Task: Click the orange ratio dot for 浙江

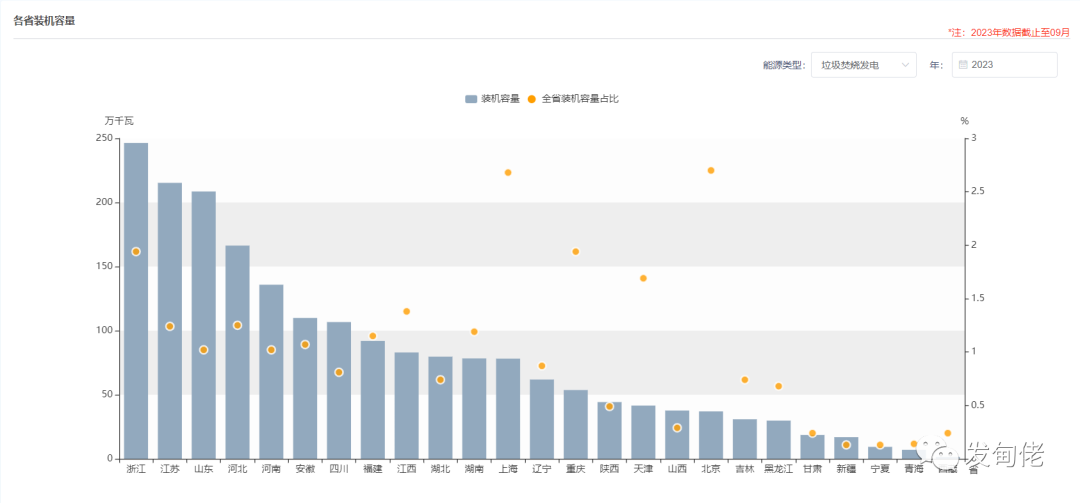Action: 136,252
